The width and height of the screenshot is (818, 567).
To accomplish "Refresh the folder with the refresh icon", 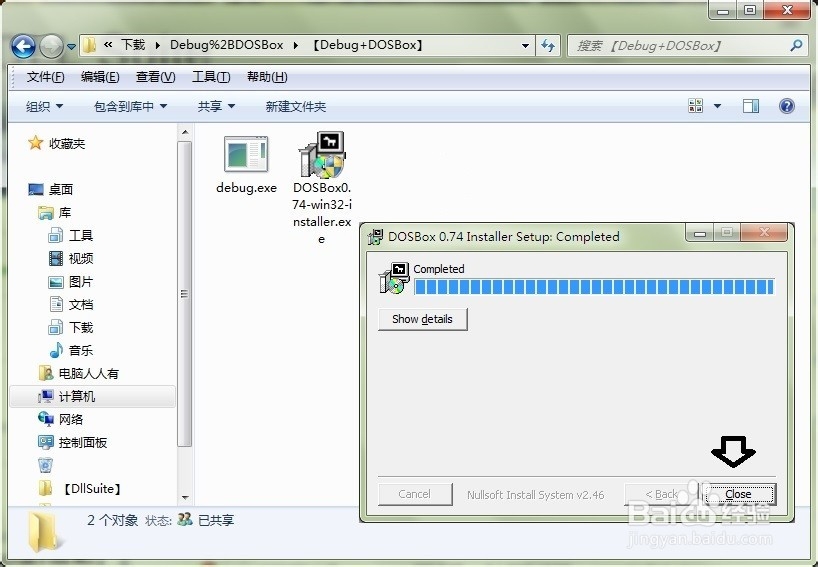I will [548, 46].
